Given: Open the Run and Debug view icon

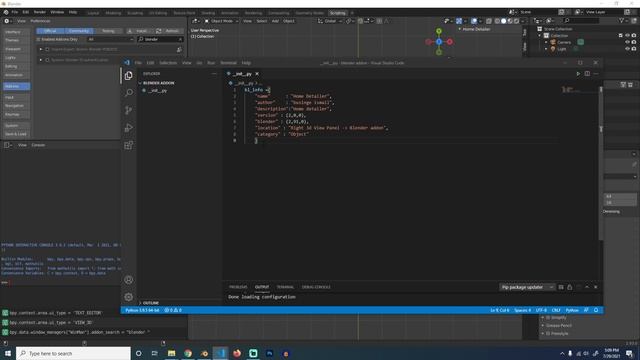Looking at the screenshot, I should [x=129, y=128].
